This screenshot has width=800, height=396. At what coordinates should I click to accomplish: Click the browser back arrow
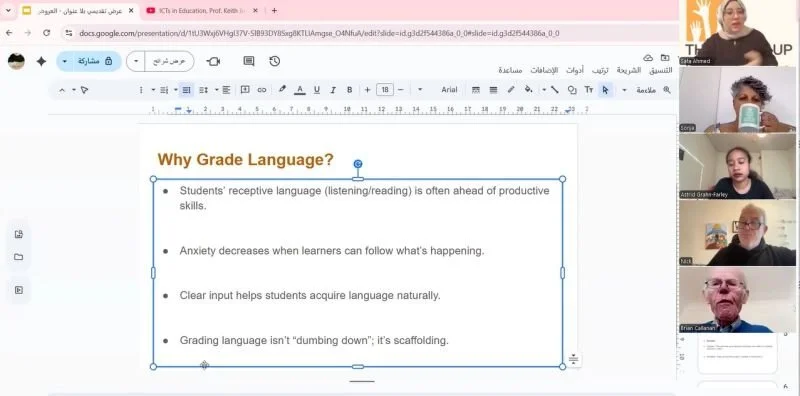(x=9, y=33)
